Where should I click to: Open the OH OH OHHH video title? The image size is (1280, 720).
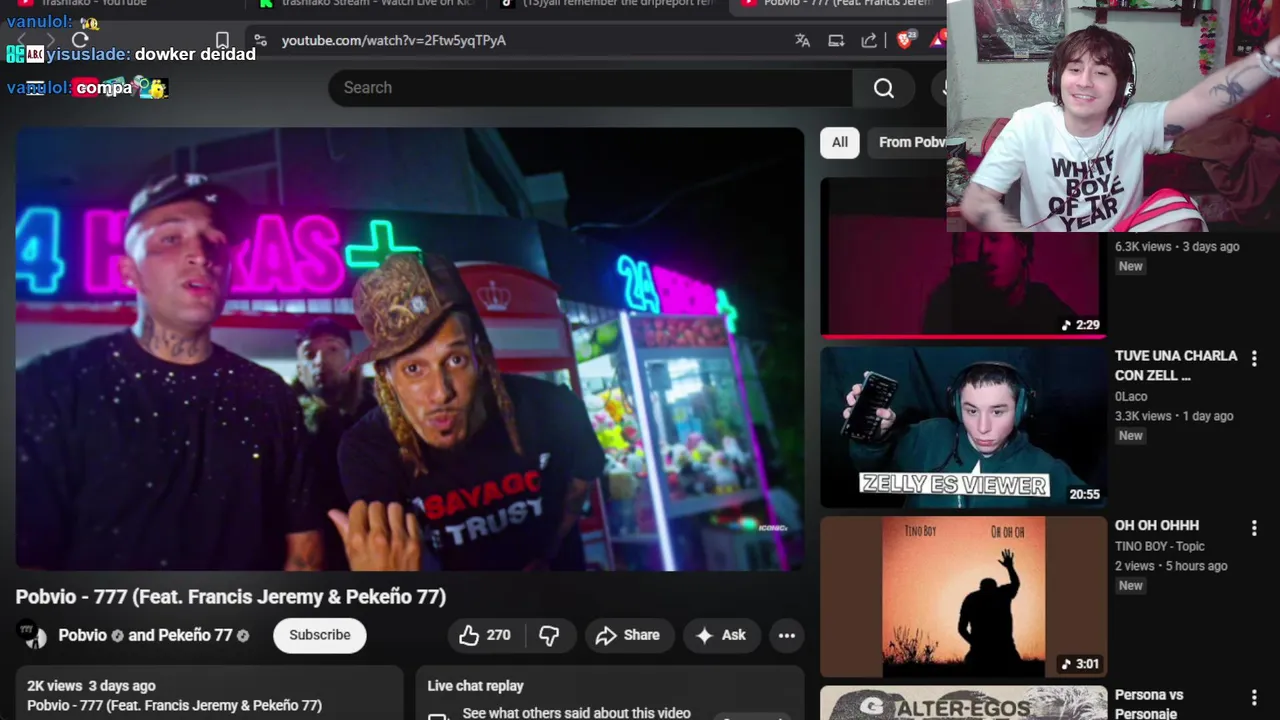(1157, 525)
